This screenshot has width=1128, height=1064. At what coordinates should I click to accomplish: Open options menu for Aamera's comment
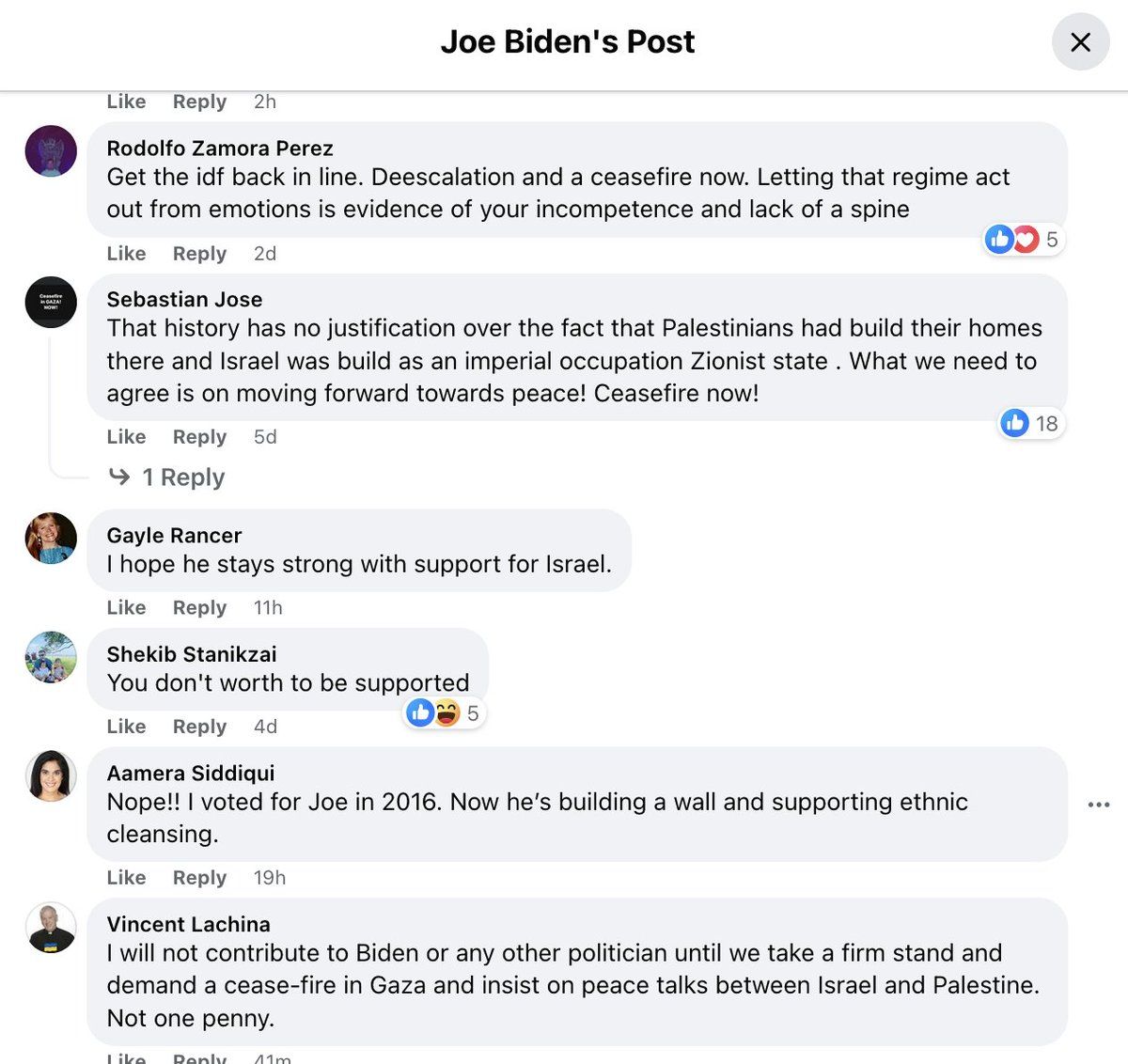[1098, 805]
